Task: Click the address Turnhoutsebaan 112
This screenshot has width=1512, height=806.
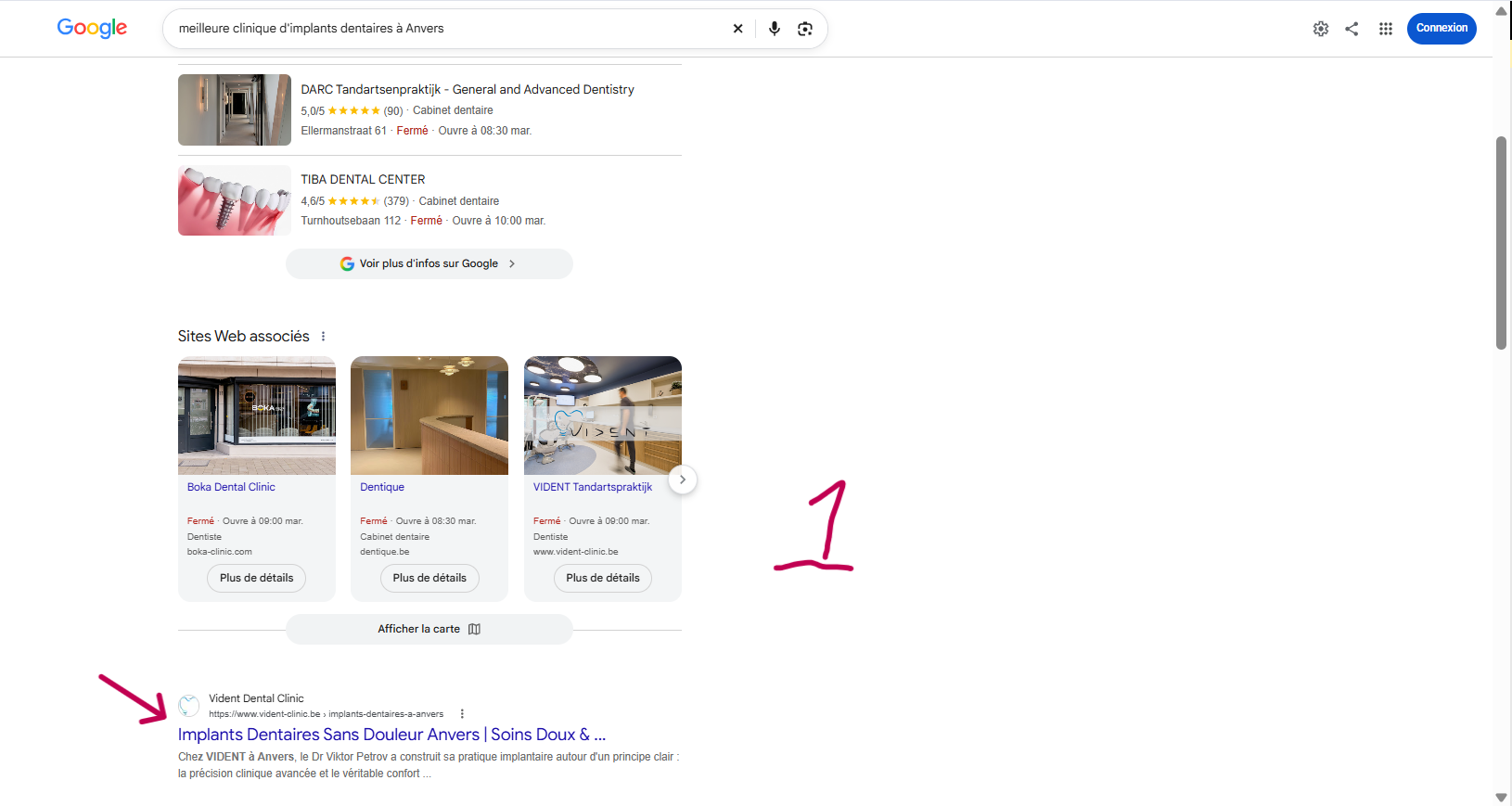Action: point(351,221)
